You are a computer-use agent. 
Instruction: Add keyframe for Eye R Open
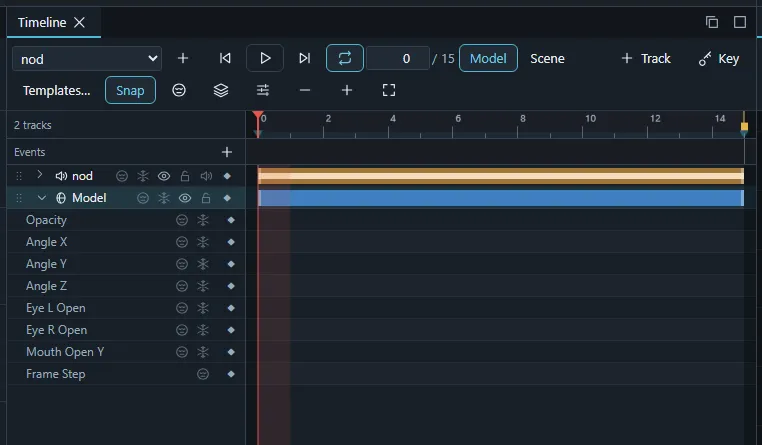pos(231,330)
